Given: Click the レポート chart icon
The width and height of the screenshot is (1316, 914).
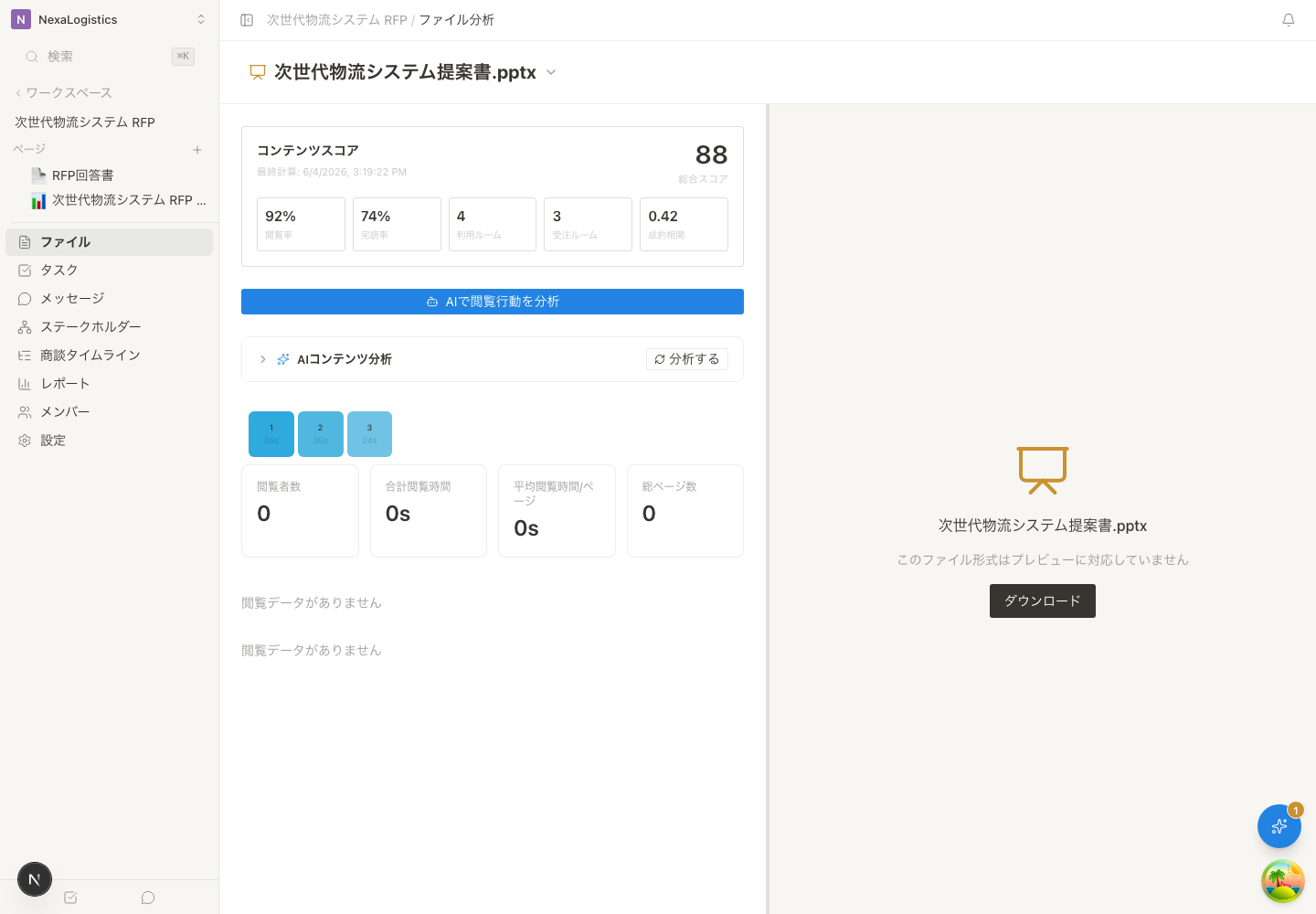Looking at the screenshot, I should [25, 384].
